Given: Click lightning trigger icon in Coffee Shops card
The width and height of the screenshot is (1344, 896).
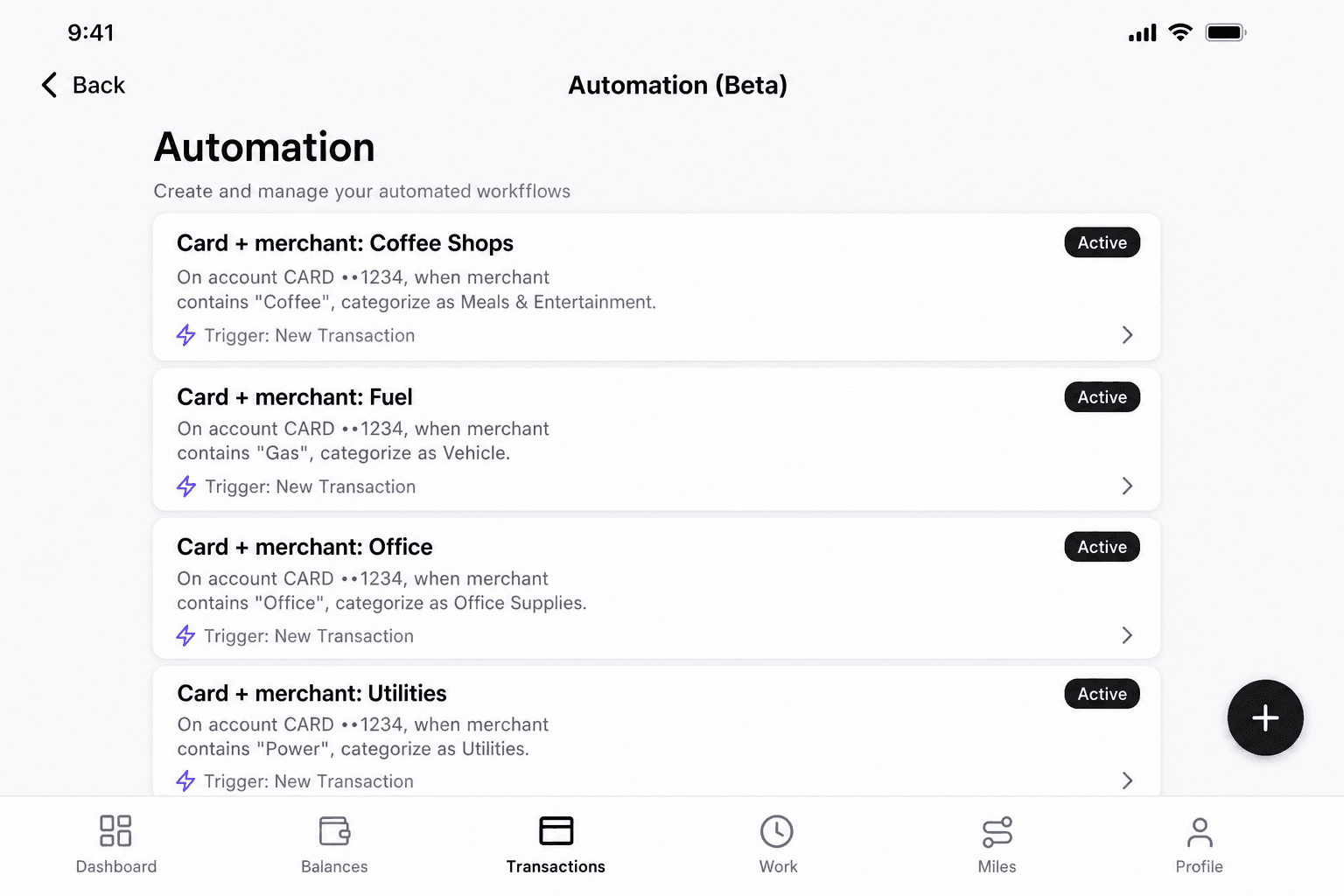Looking at the screenshot, I should point(185,335).
